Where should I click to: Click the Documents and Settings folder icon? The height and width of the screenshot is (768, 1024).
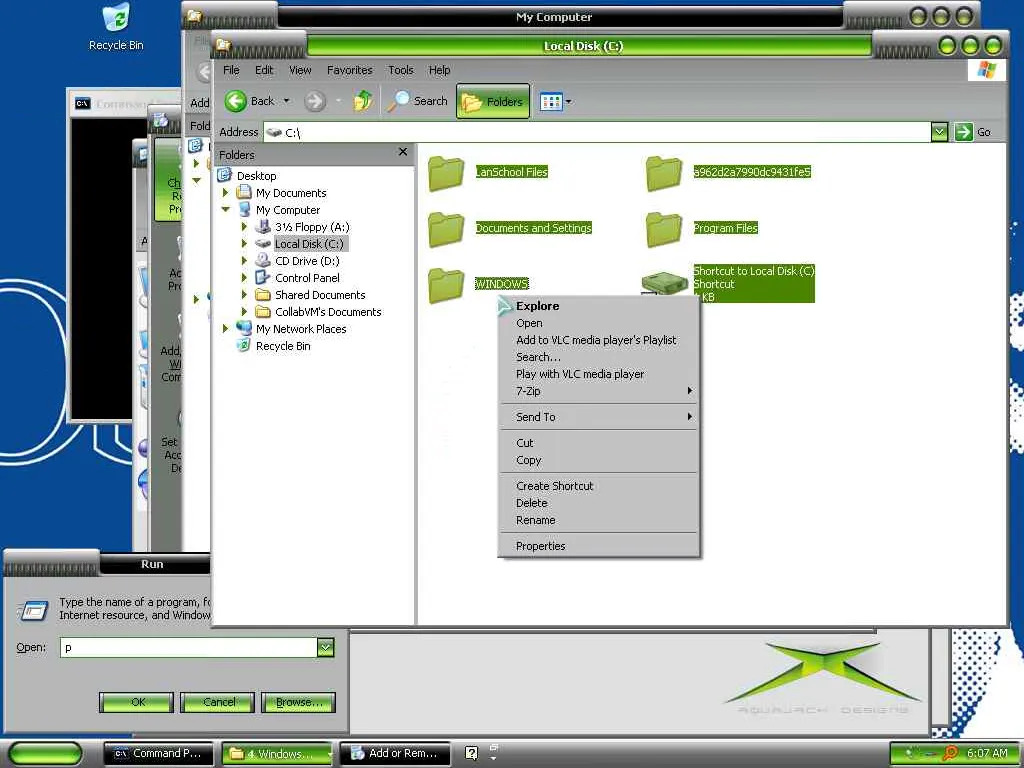446,229
